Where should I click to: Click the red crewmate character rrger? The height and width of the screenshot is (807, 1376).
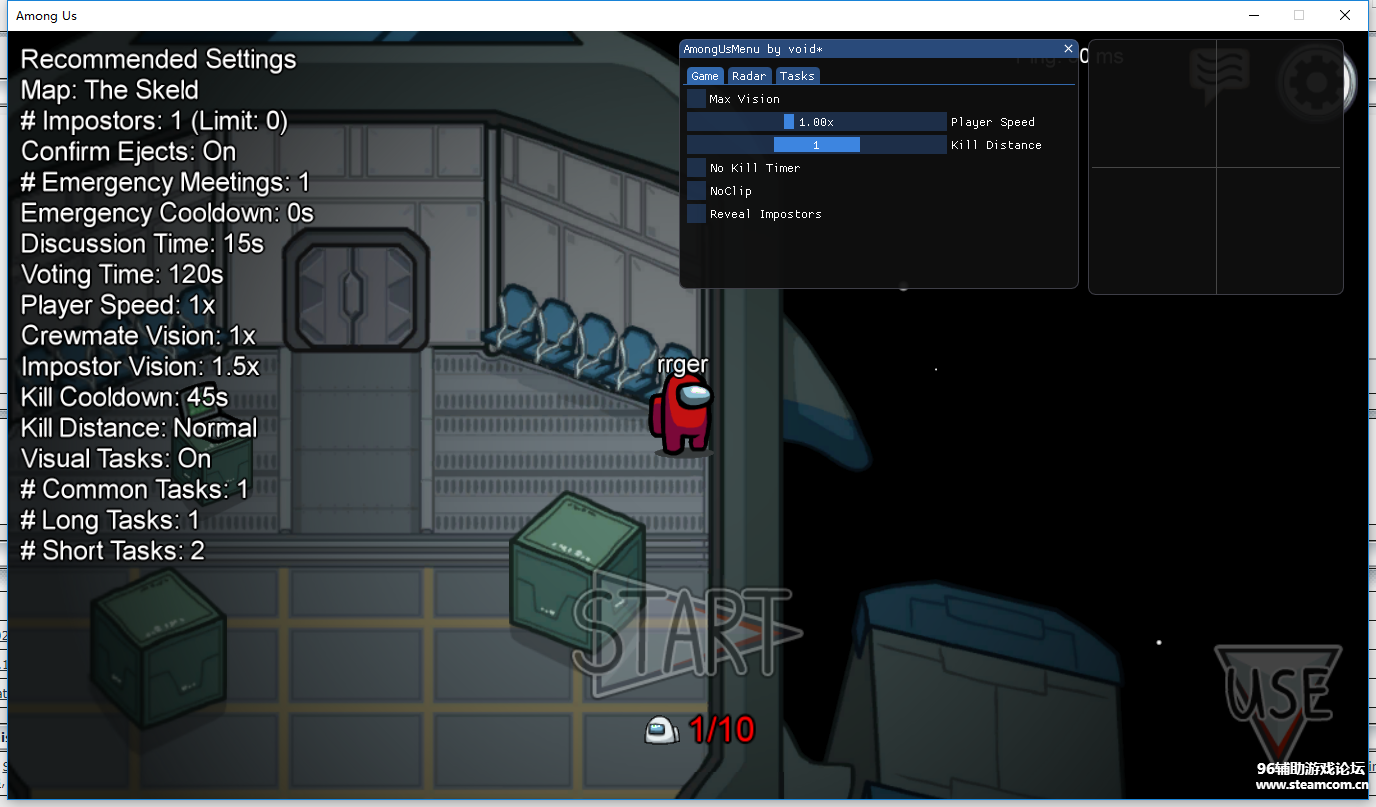(683, 413)
